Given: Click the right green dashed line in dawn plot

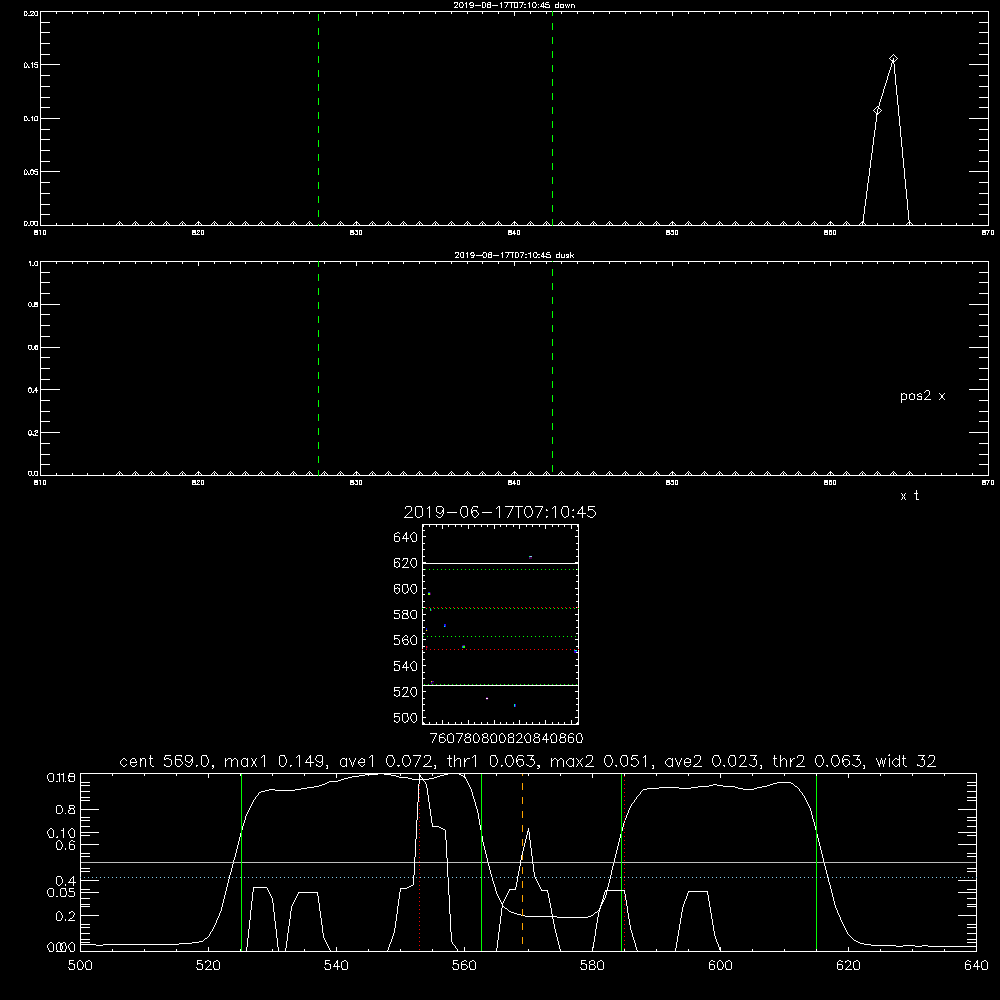Looking at the screenshot, I should tap(552, 118).
